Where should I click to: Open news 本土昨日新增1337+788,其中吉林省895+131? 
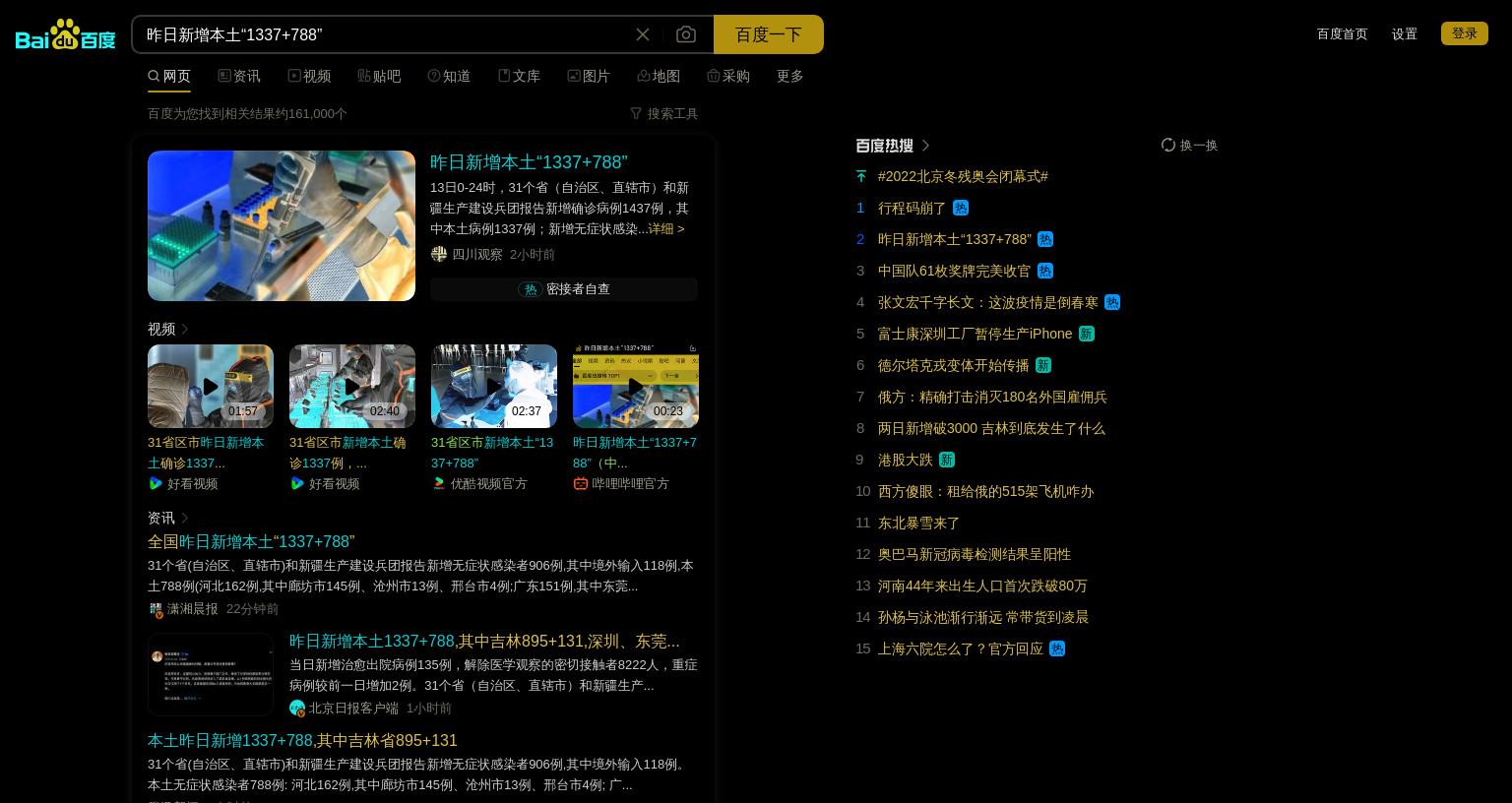pyautogui.click(x=302, y=740)
